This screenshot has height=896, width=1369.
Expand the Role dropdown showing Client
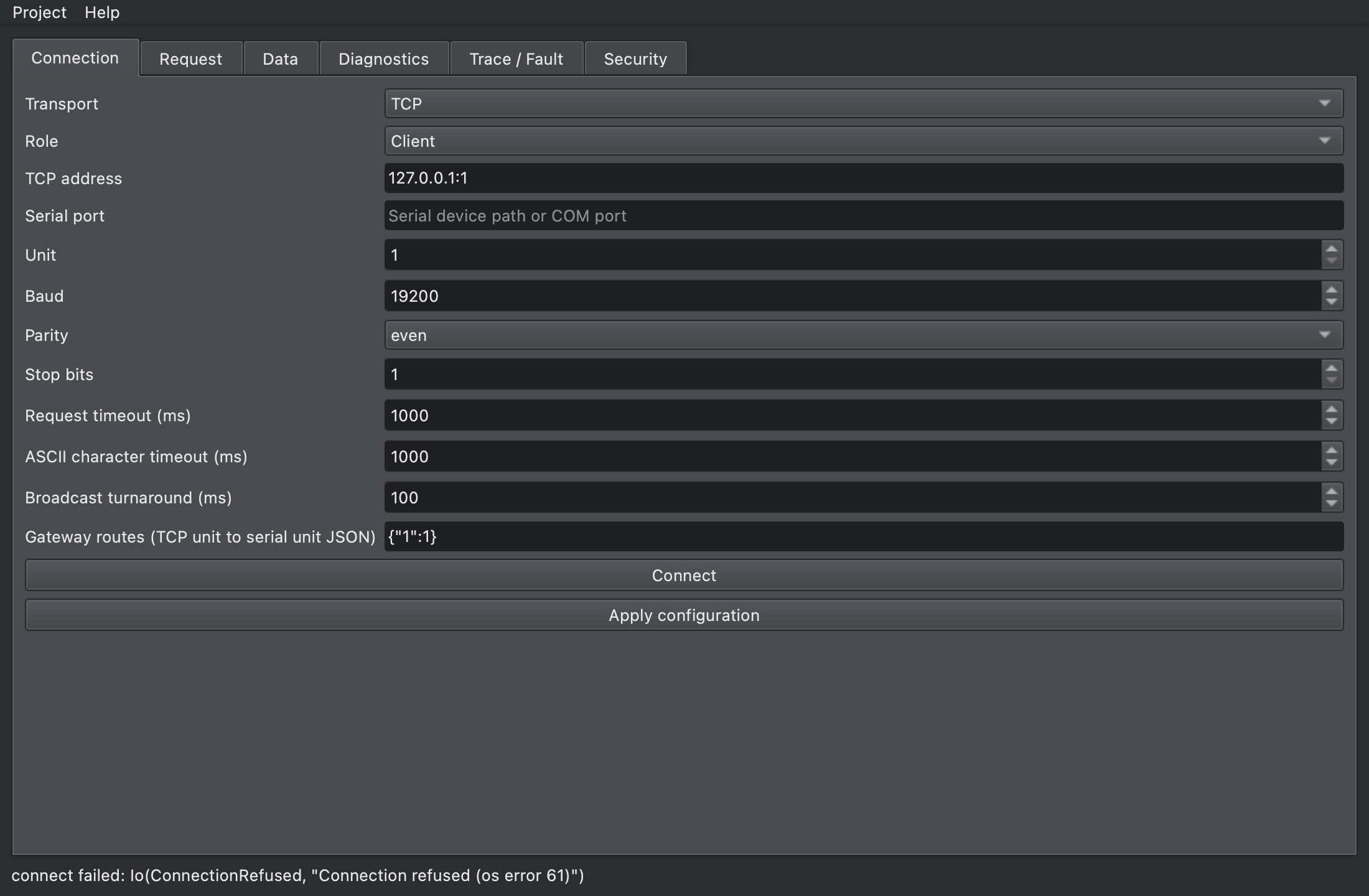click(864, 141)
